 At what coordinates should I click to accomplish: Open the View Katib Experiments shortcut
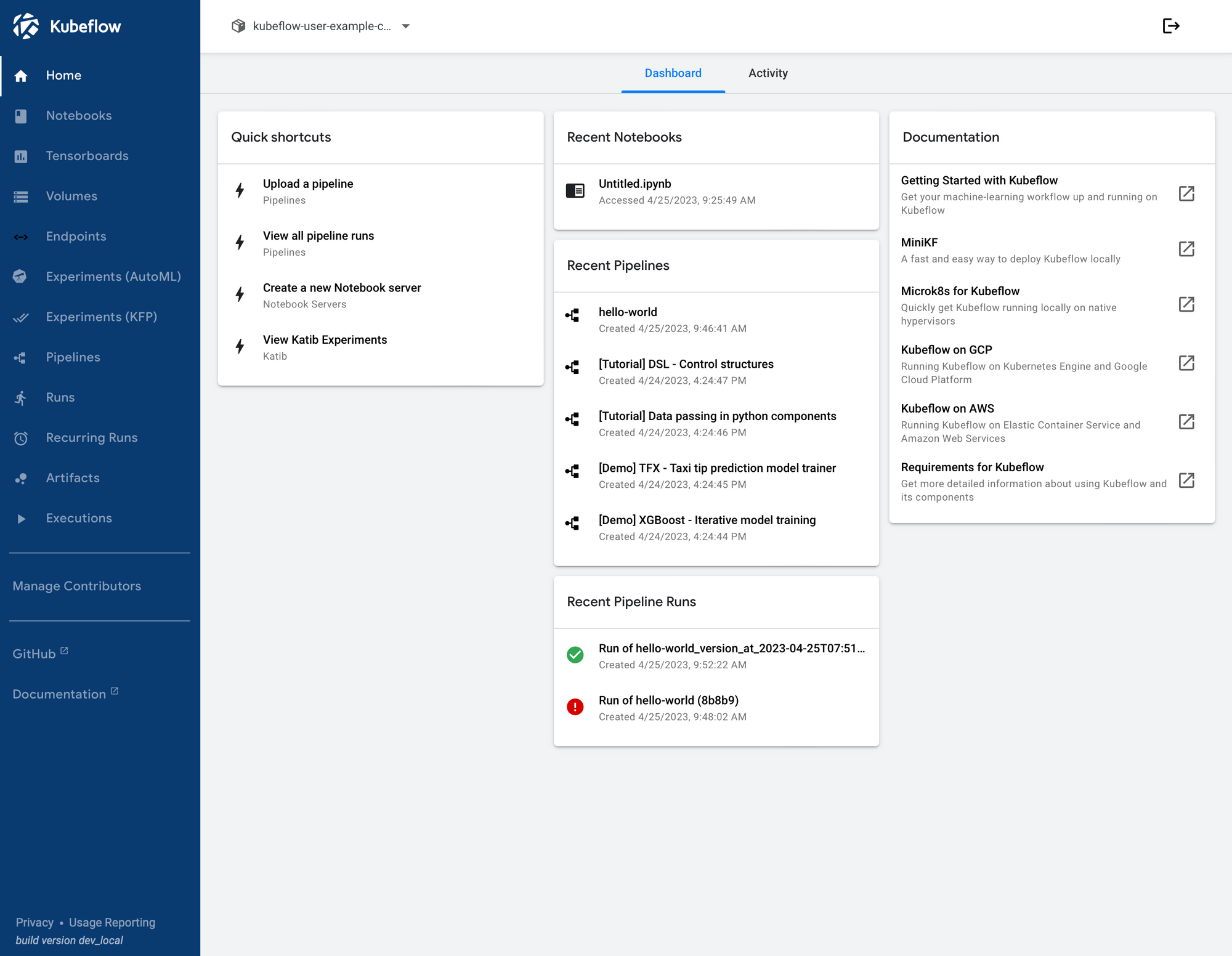click(381, 347)
